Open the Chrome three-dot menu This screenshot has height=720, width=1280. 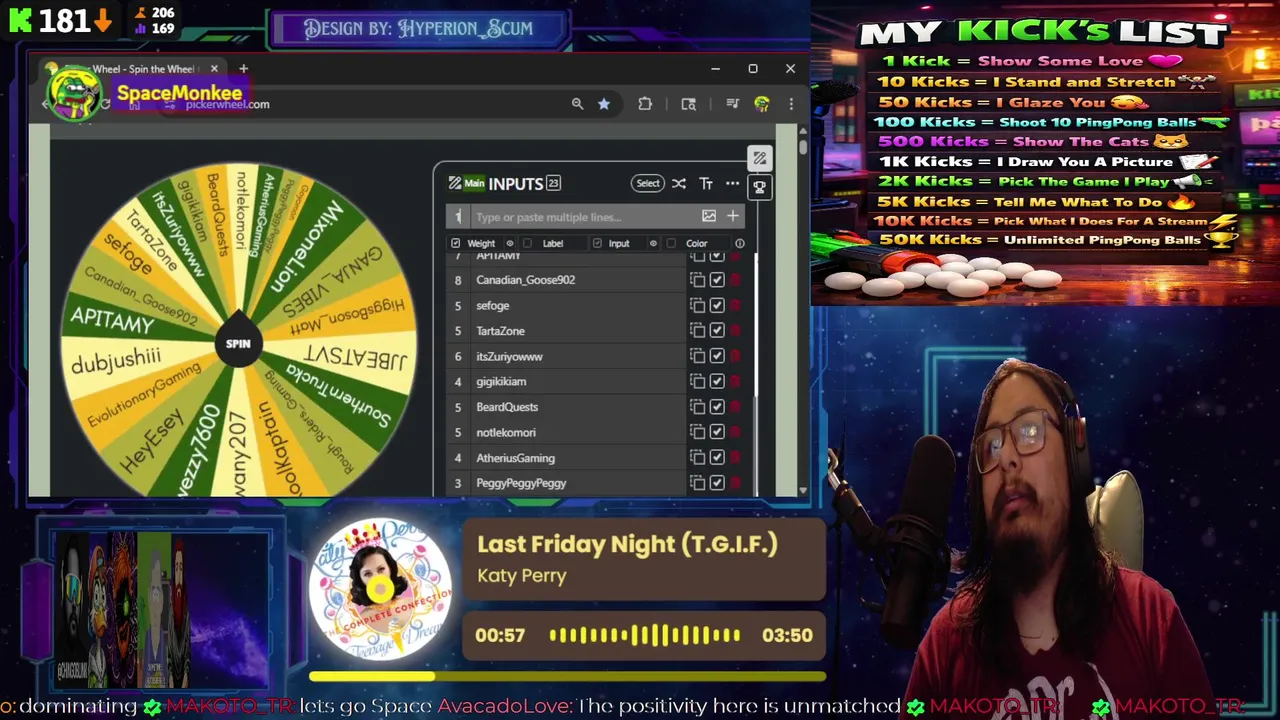[791, 104]
